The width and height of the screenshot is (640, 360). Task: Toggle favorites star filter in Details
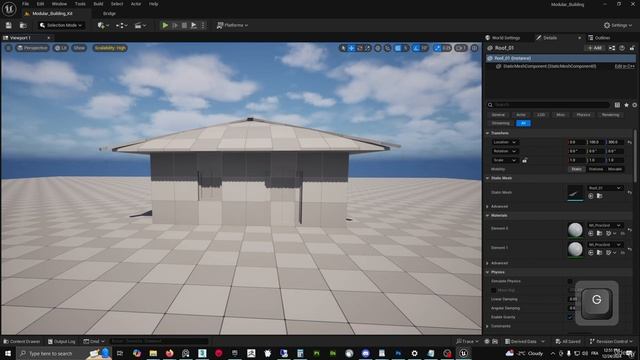[x=626, y=105]
